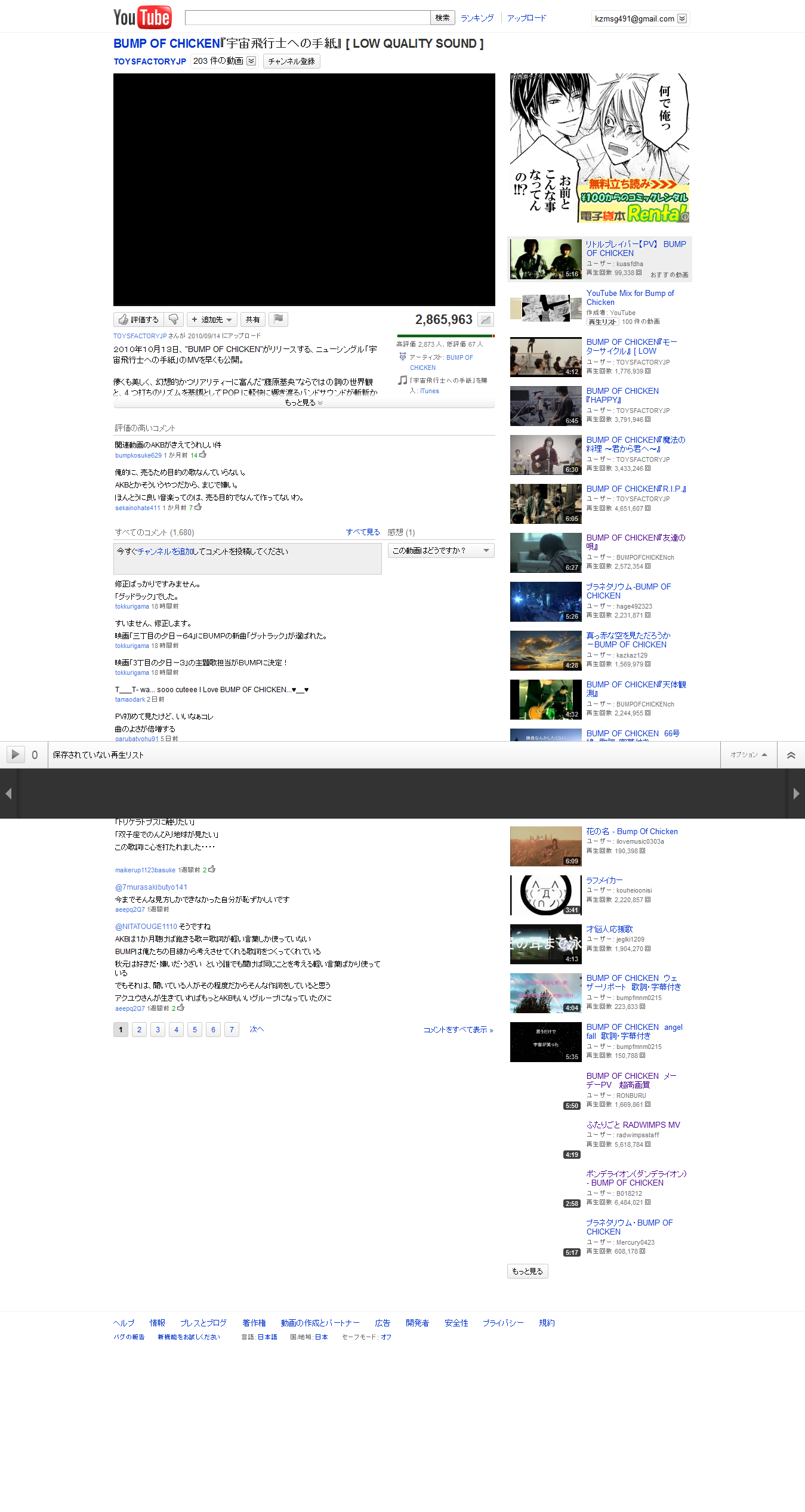Open the ヘルプ footer link
Image resolution: width=805 pixels, height=1512 pixels.
(124, 1323)
